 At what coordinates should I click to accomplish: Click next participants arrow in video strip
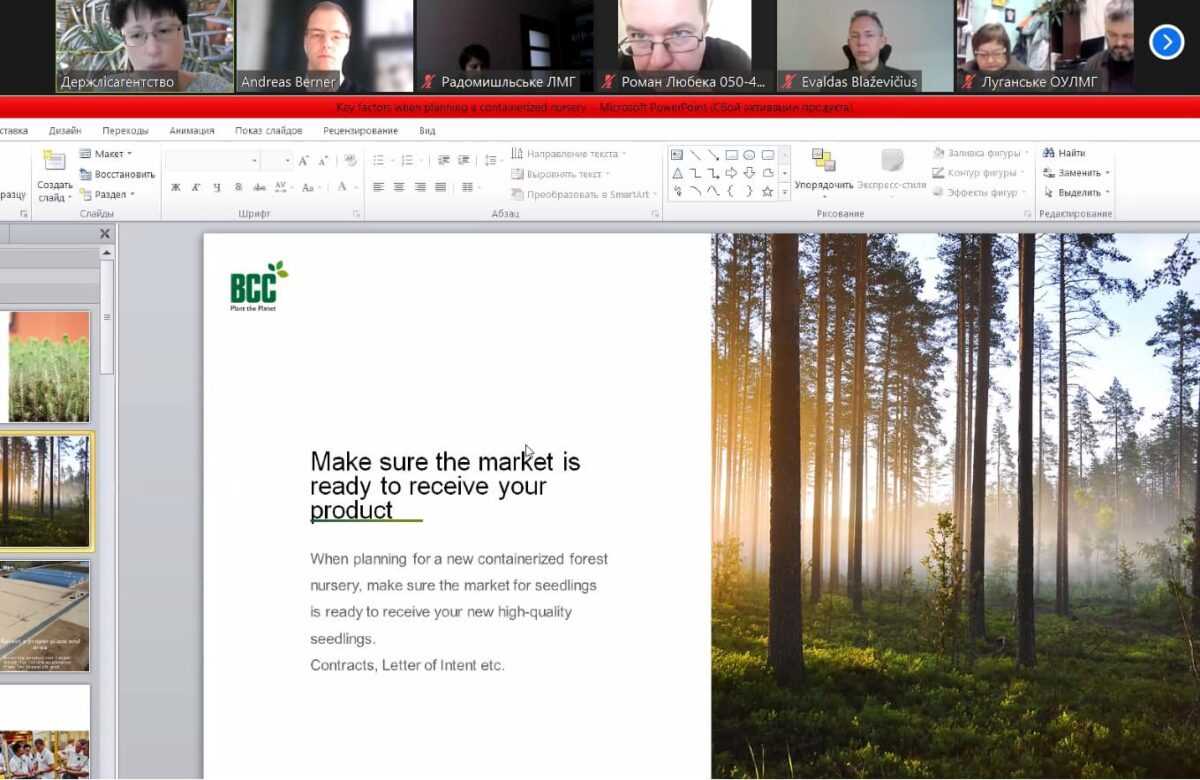pyautogui.click(x=1166, y=42)
